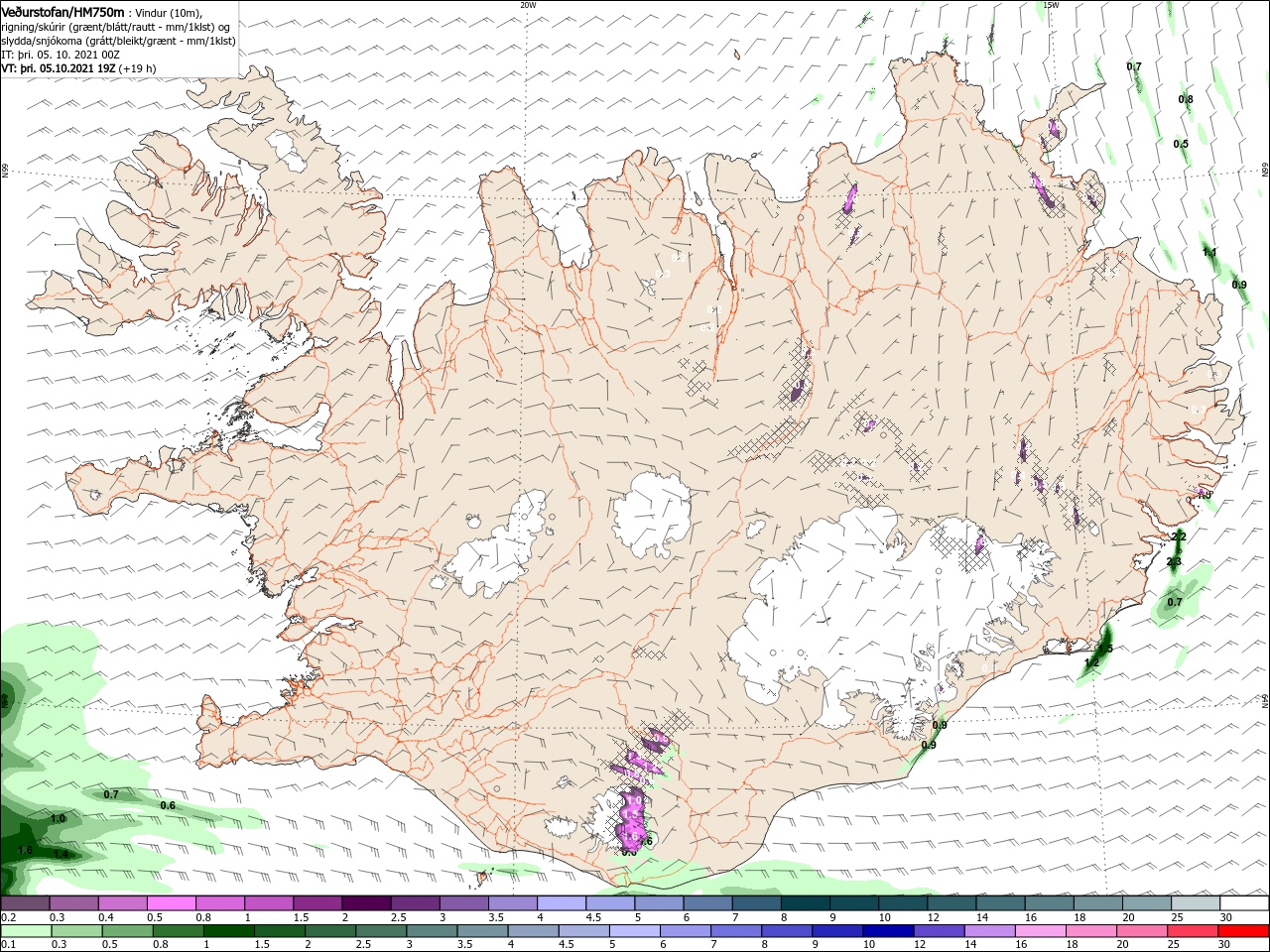This screenshot has width=1270, height=952.
Task: Select the 'VT: þri. 05.10.2021 19Z' valid time text
Action: click(59, 68)
